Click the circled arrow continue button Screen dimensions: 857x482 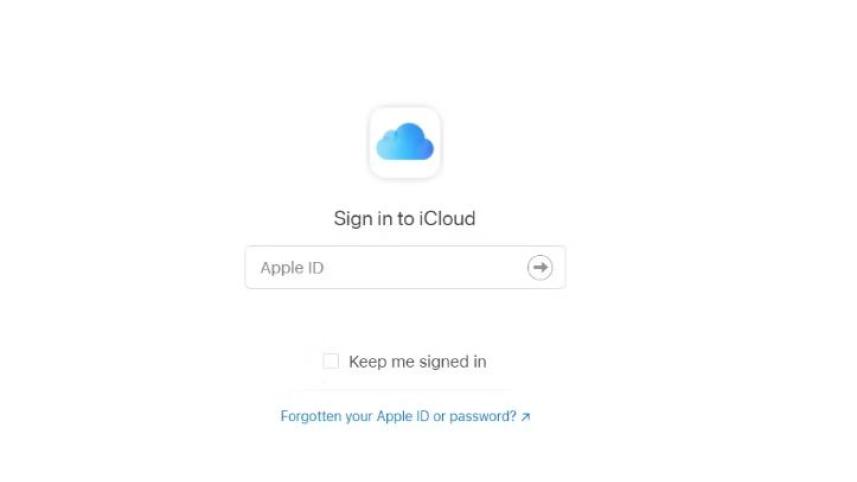pyautogui.click(x=540, y=267)
